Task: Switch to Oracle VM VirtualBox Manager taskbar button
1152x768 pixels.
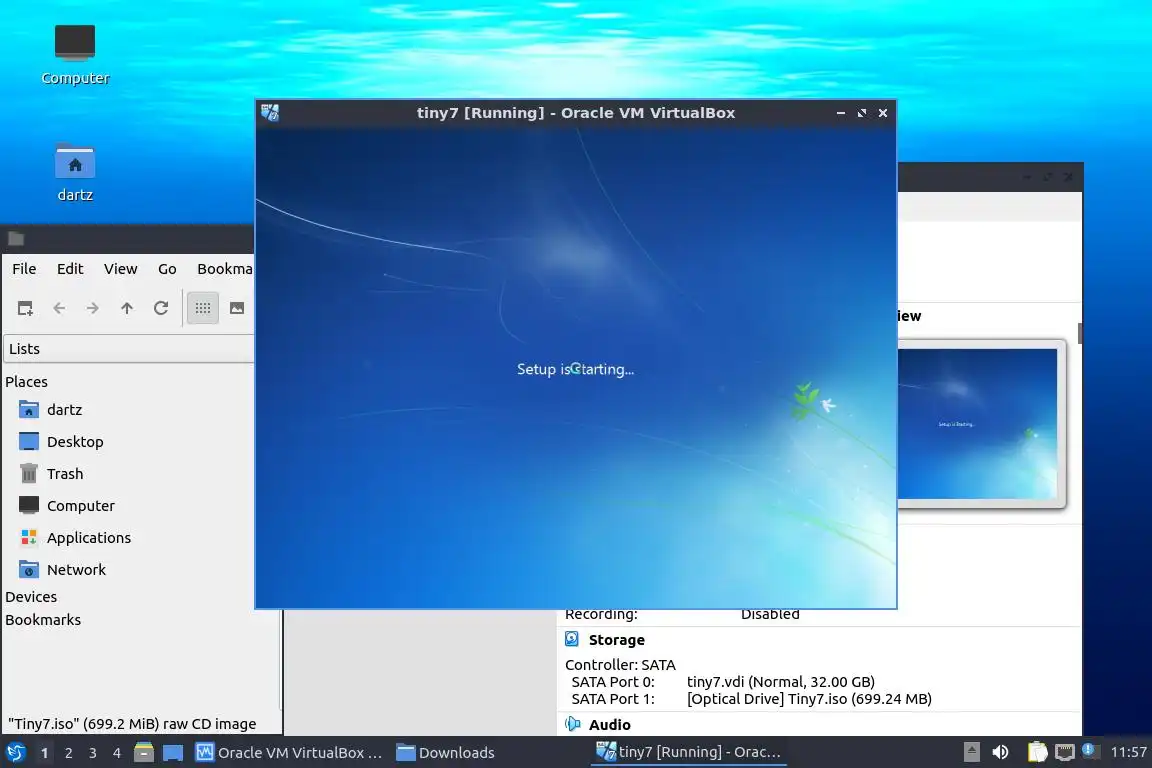Action: coord(289,753)
